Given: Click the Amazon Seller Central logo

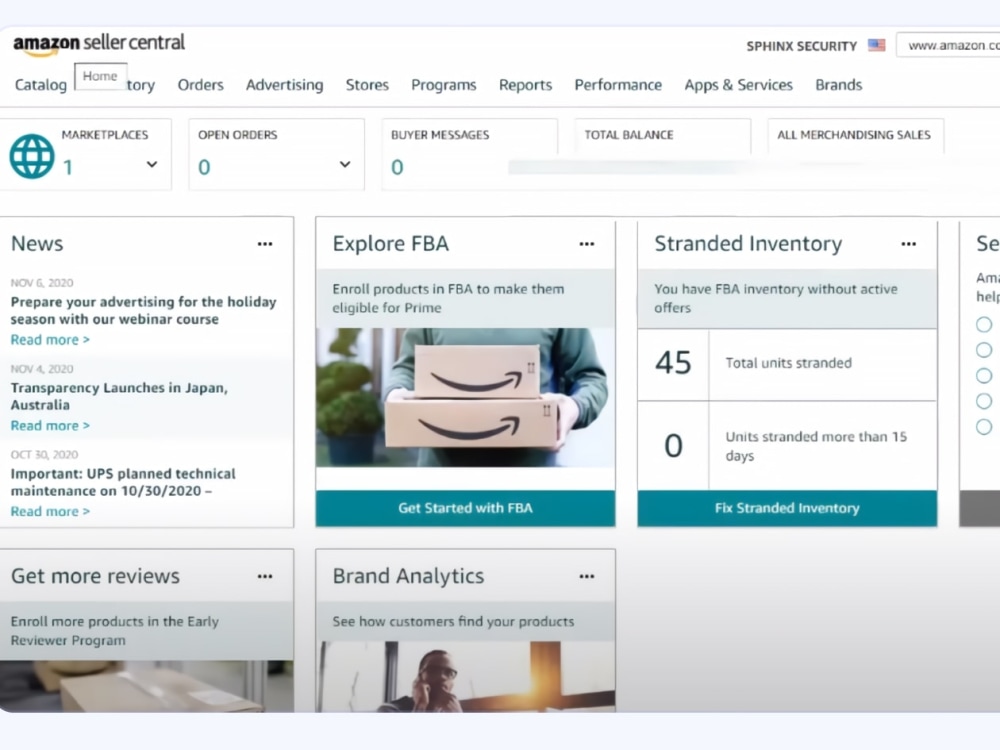Looking at the screenshot, I should coord(99,44).
